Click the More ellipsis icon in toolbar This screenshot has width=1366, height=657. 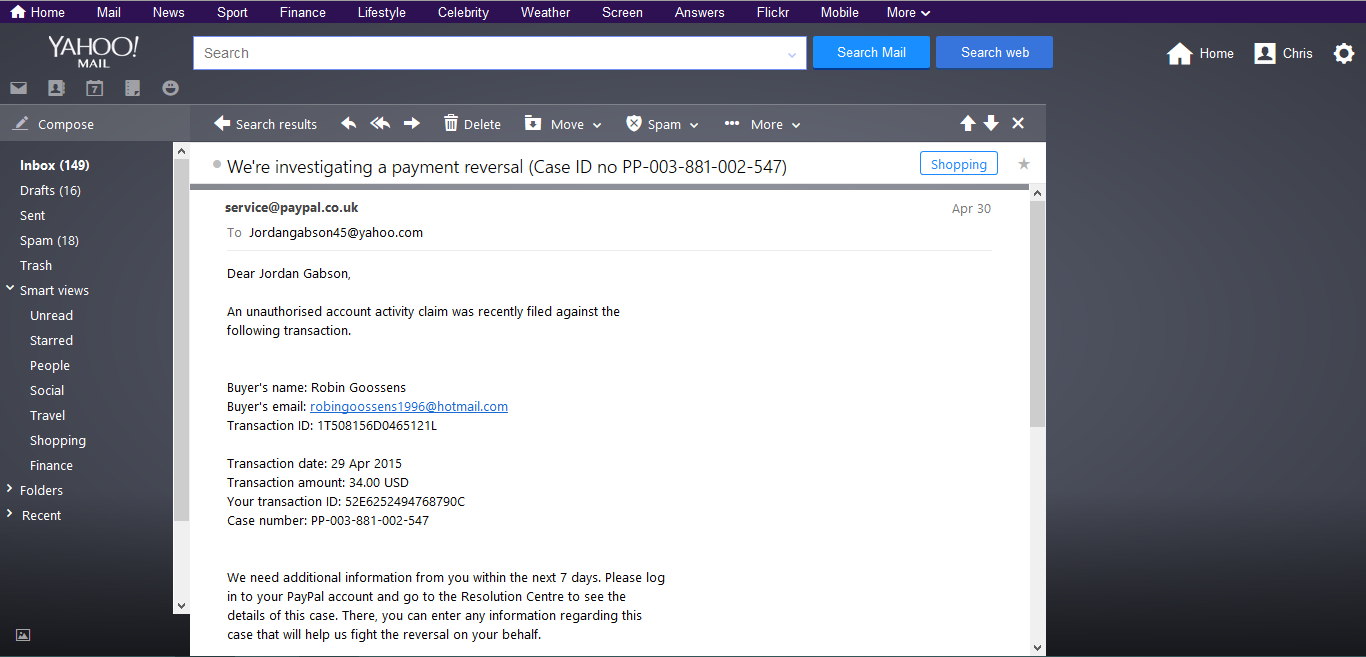tap(732, 124)
